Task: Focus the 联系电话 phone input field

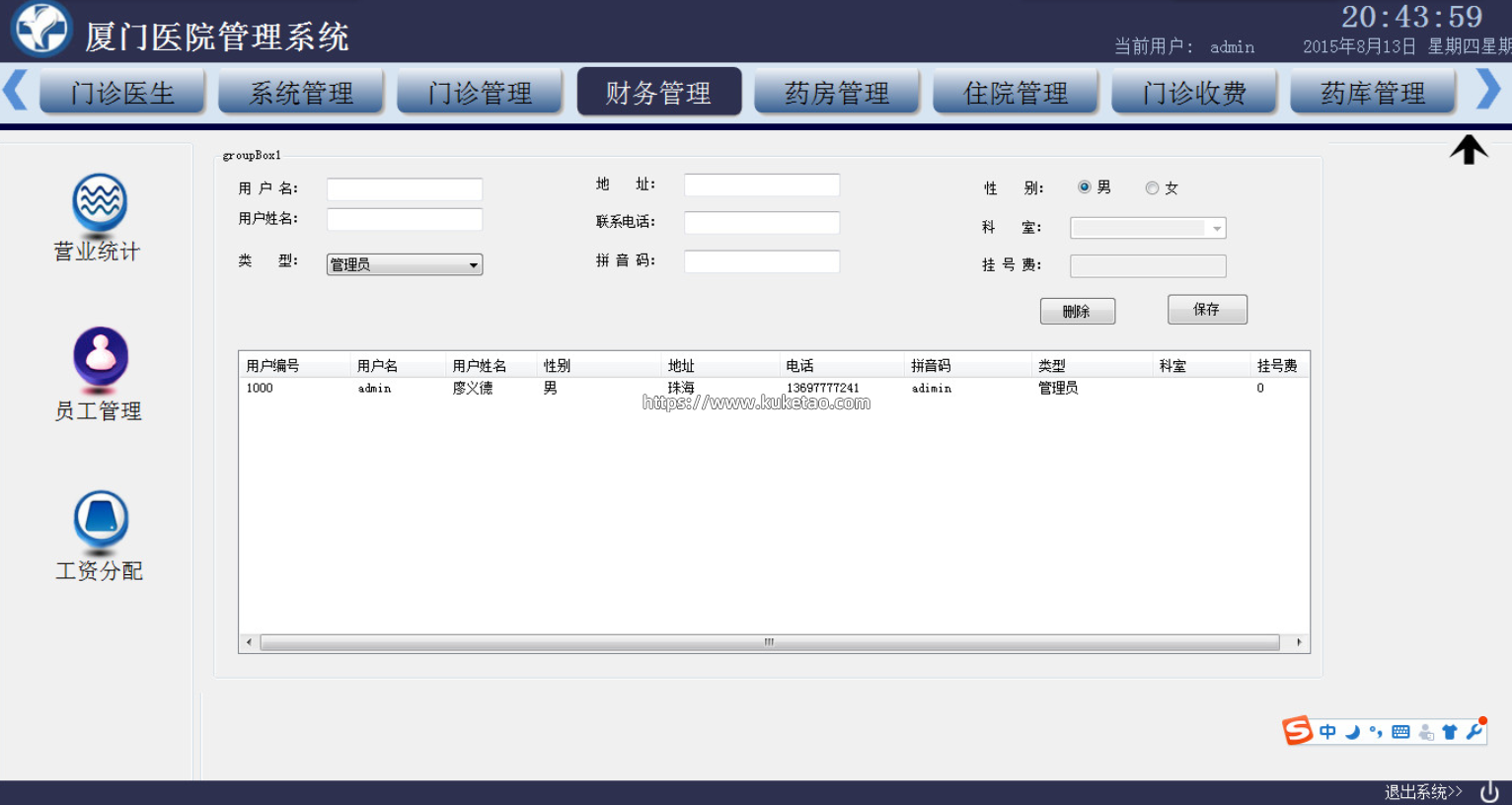Action: [x=762, y=223]
